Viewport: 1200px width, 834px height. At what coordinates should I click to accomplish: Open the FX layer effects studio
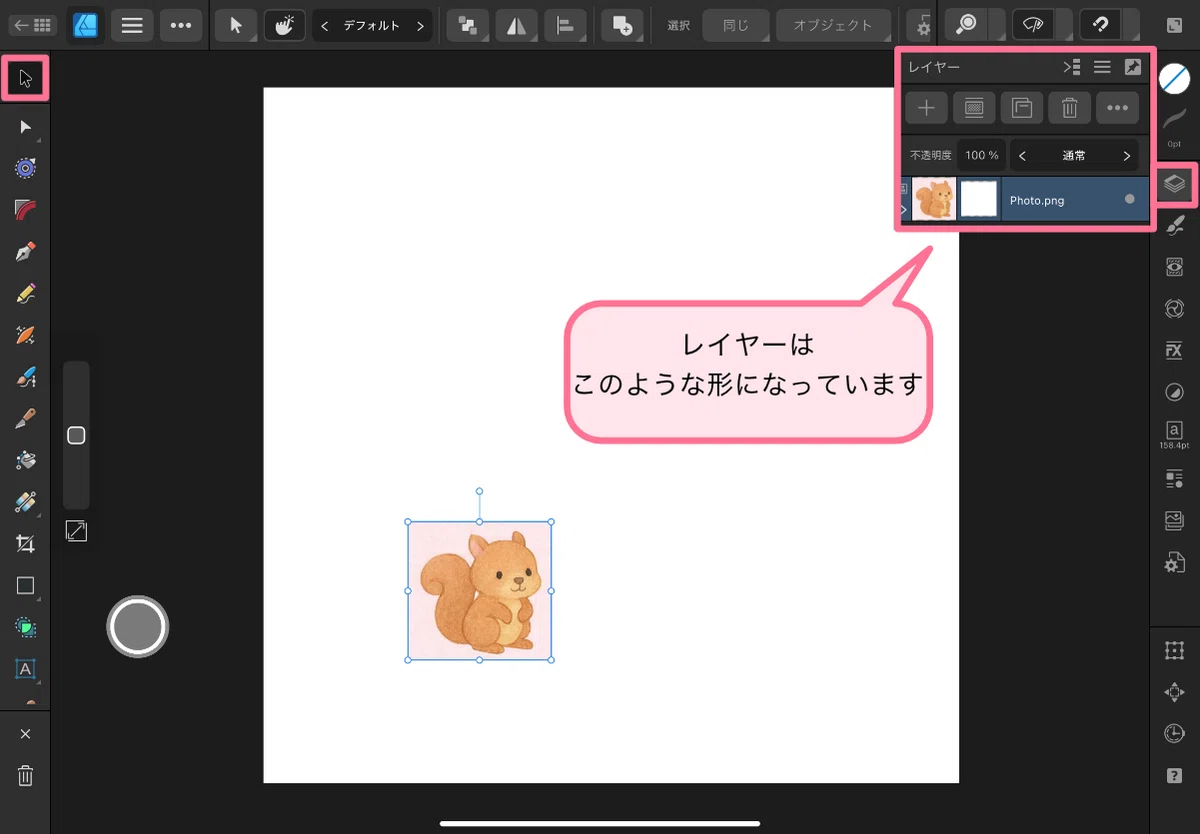click(1174, 351)
